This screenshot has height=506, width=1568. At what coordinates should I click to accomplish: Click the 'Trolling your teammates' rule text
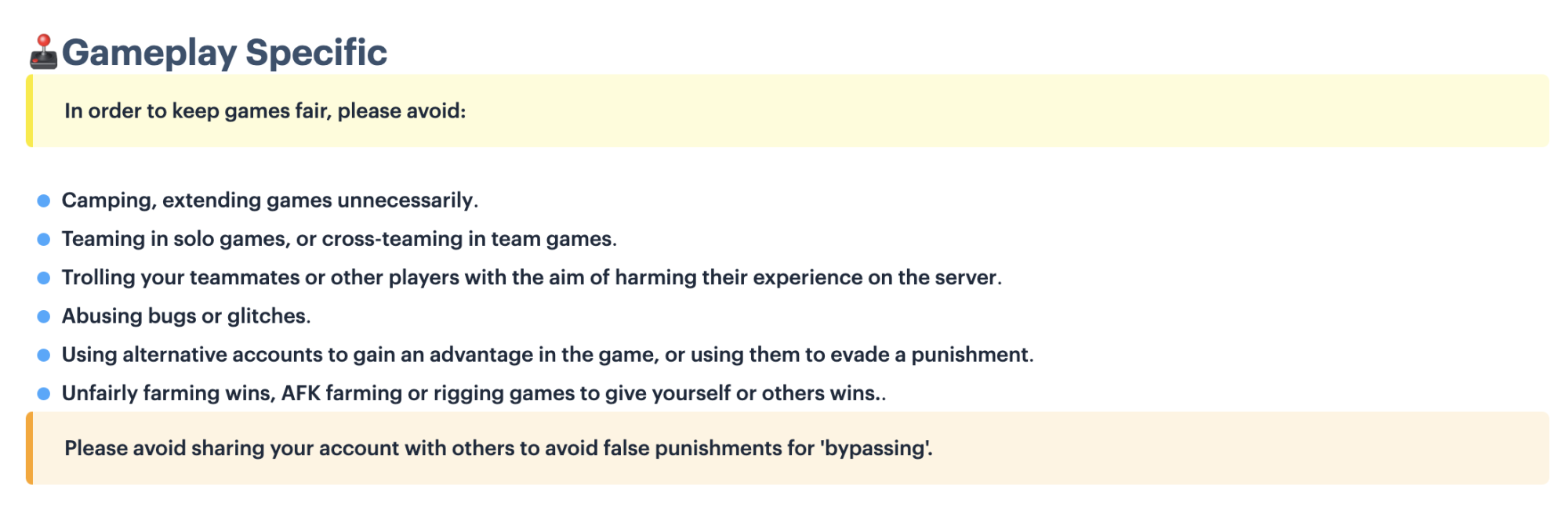(x=532, y=277)
